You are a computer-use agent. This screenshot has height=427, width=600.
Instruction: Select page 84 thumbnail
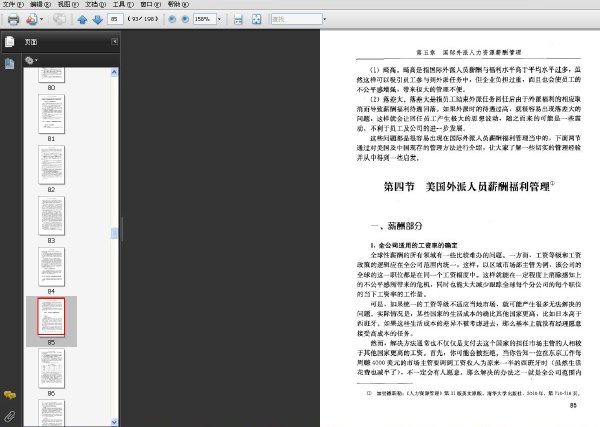52,266
